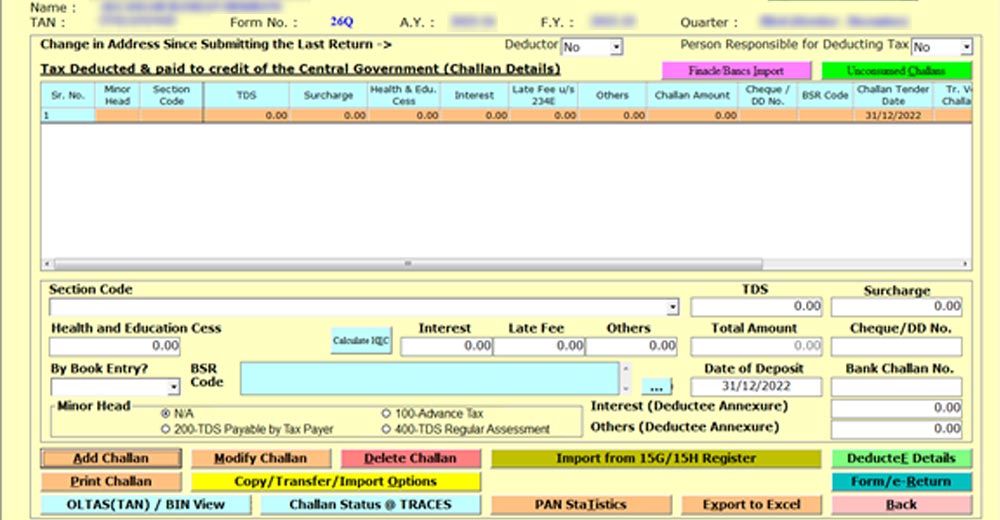Open the Section Code dropdown list
1000x520 pixels.
coord(672,307)
